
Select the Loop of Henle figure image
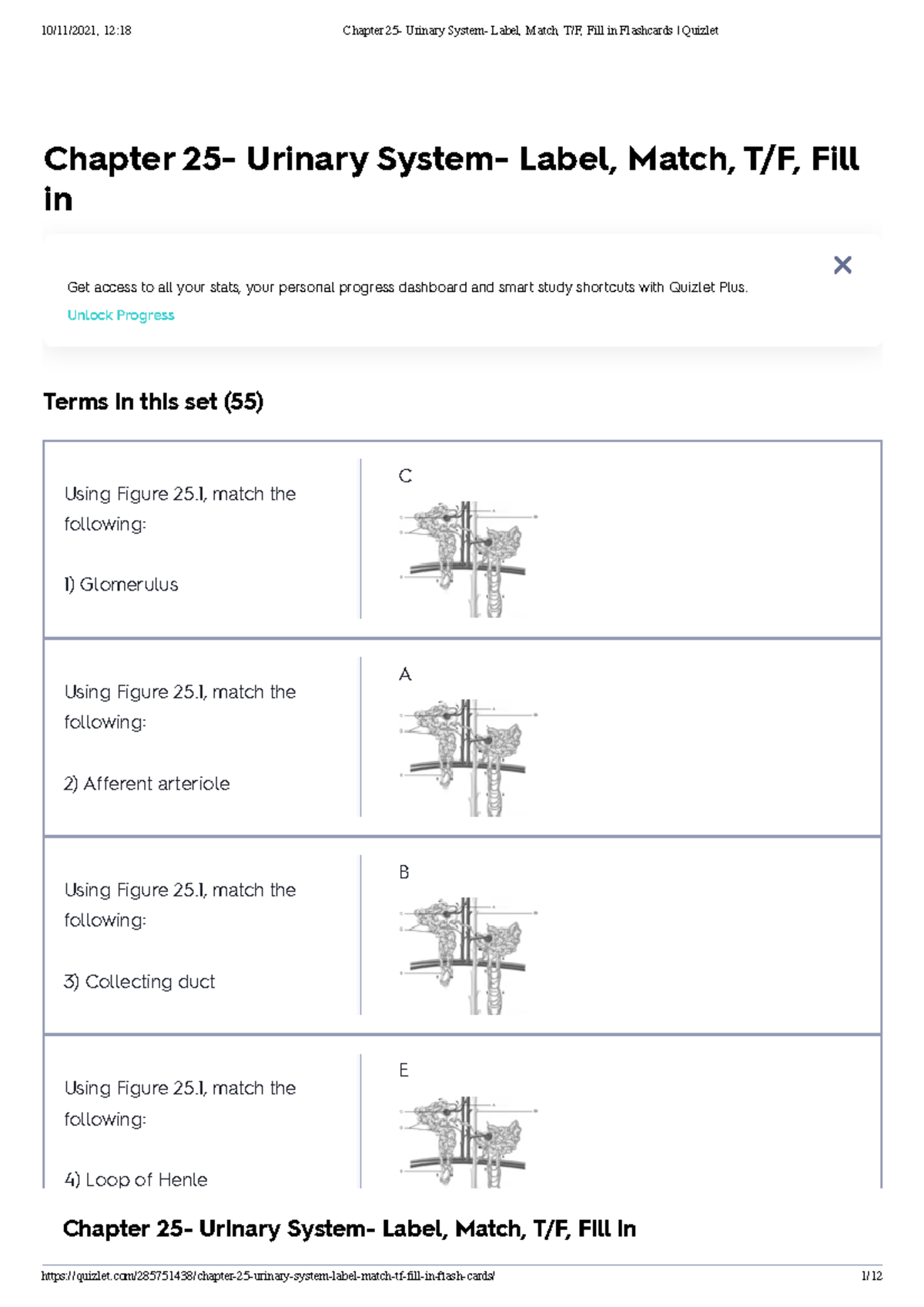click(x=467, y=1142)
